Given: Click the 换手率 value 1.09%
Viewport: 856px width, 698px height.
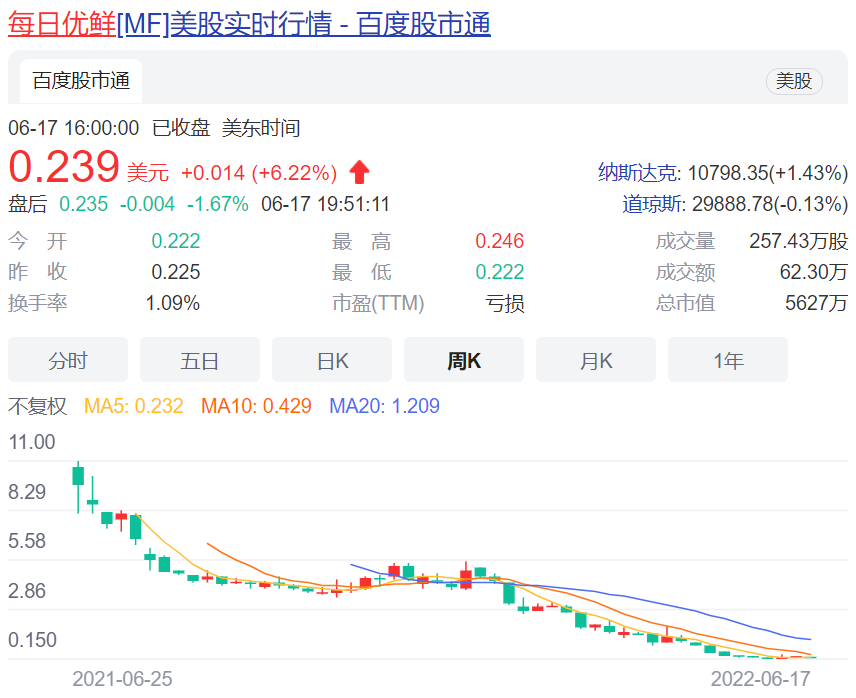Looking at the screenshot, I should 173,303.
